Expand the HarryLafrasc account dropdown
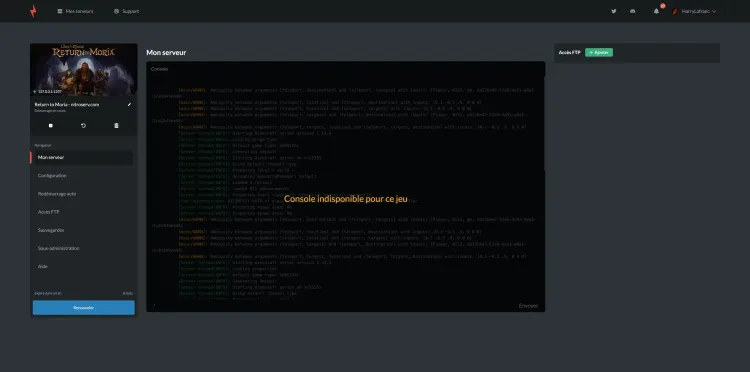The image size is (750, 372). (699, 11)
